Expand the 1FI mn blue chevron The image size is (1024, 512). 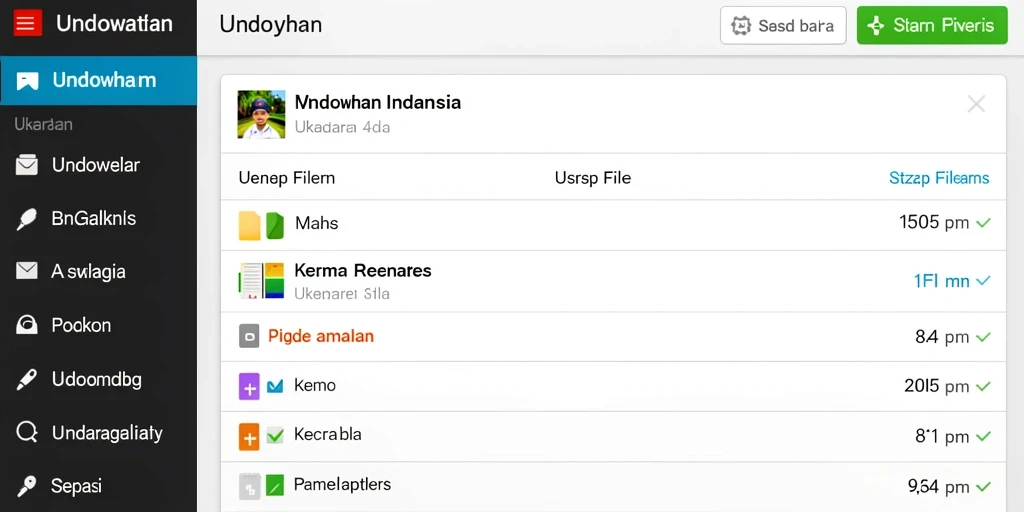[x=983, y=281]
